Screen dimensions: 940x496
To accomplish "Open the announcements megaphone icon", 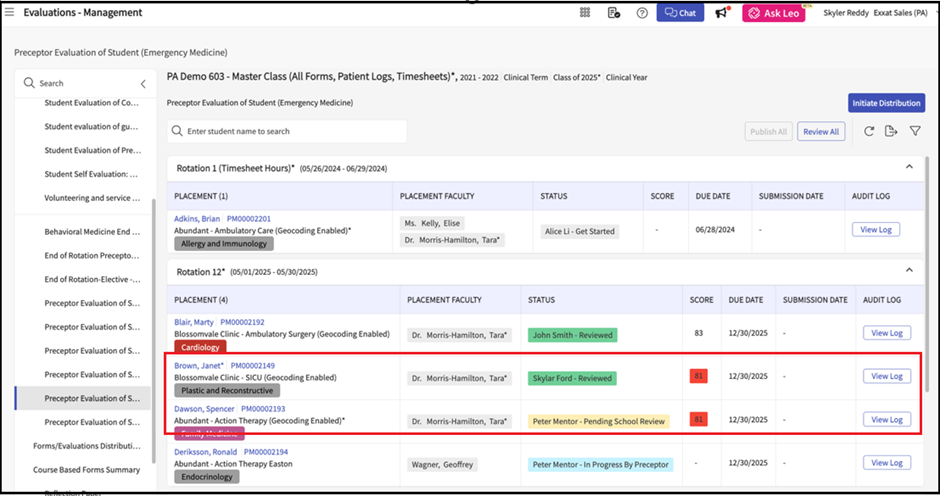I will [x=721, y=13].
